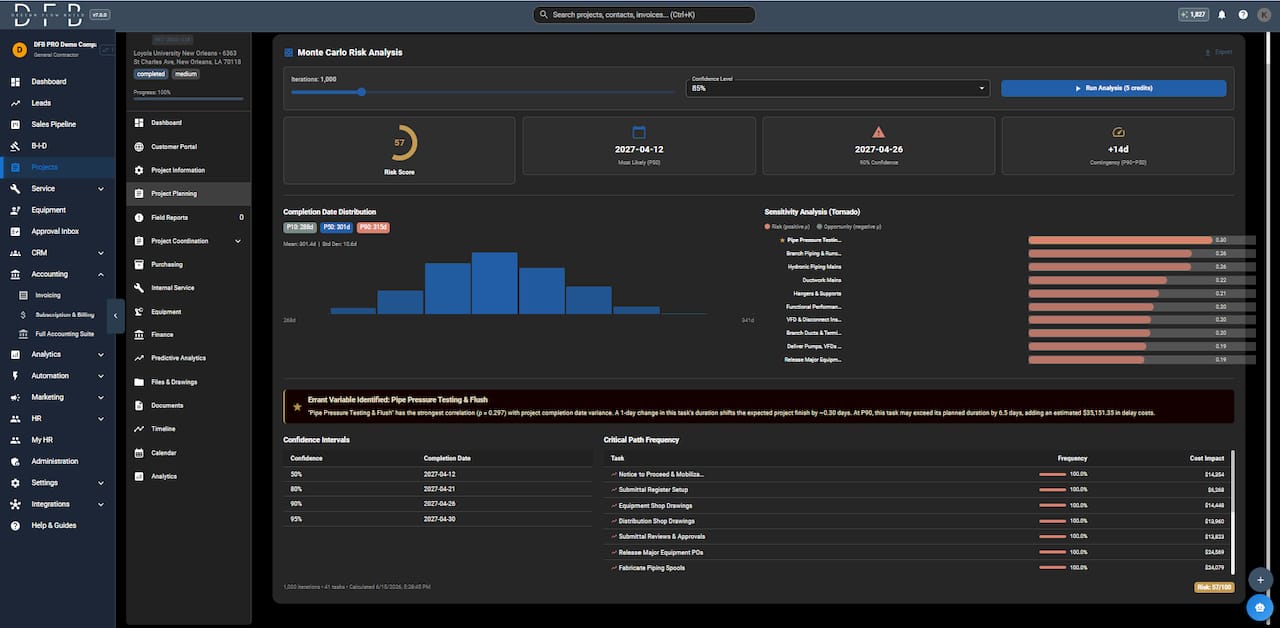The width and height of the screenshot is (1280, 628).
Task: Click Run Analysis (5 credits) button
Action: (1113, 88)
